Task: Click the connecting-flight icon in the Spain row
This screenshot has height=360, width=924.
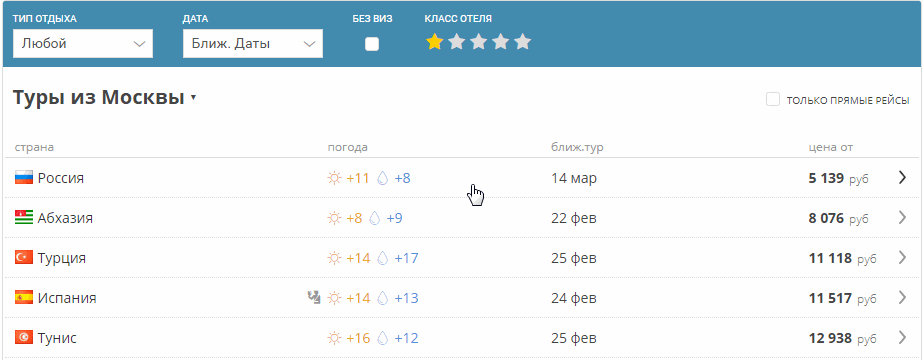Action: (314, 298)
